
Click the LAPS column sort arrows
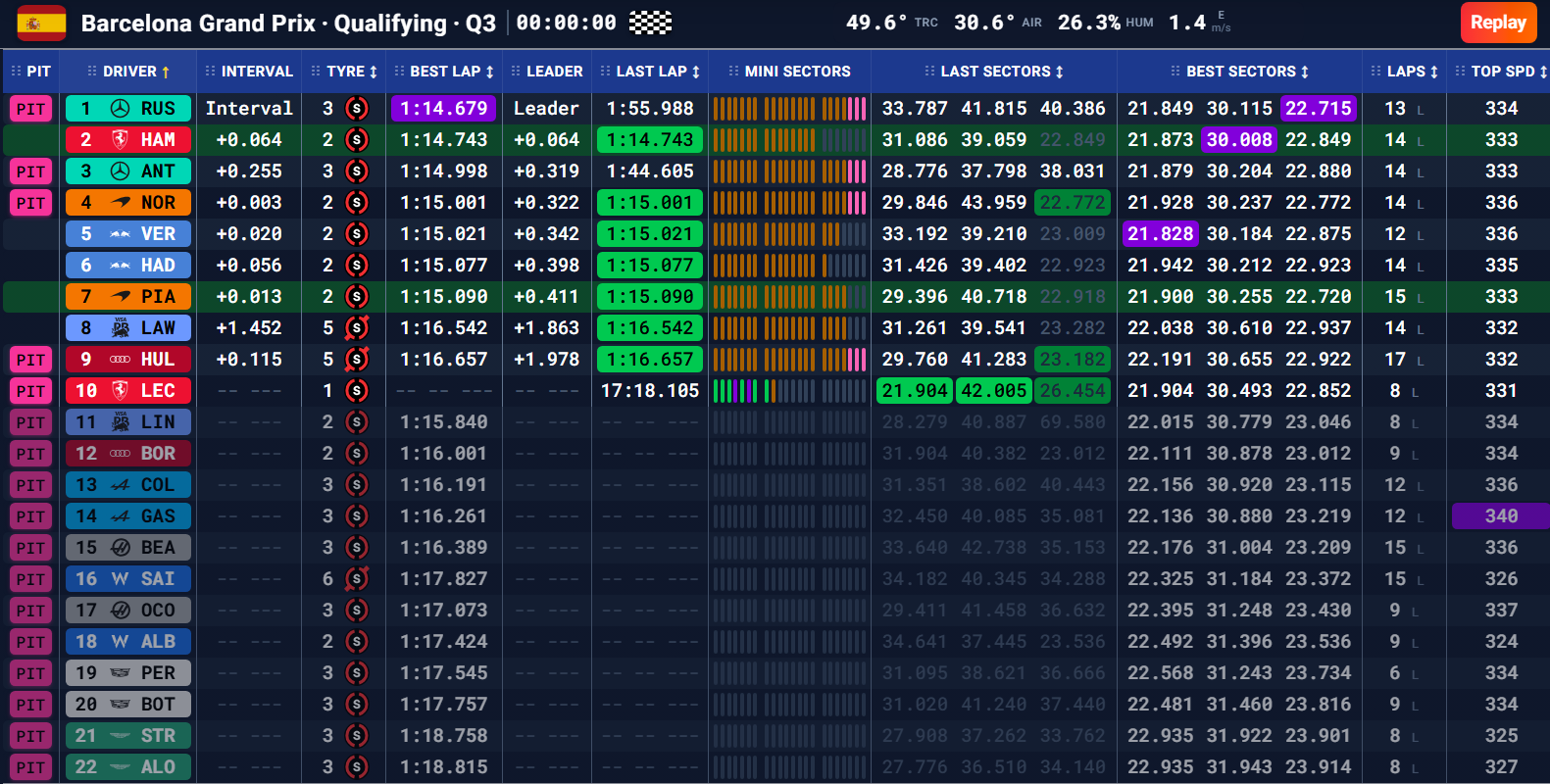click(x=1433, y=72)
